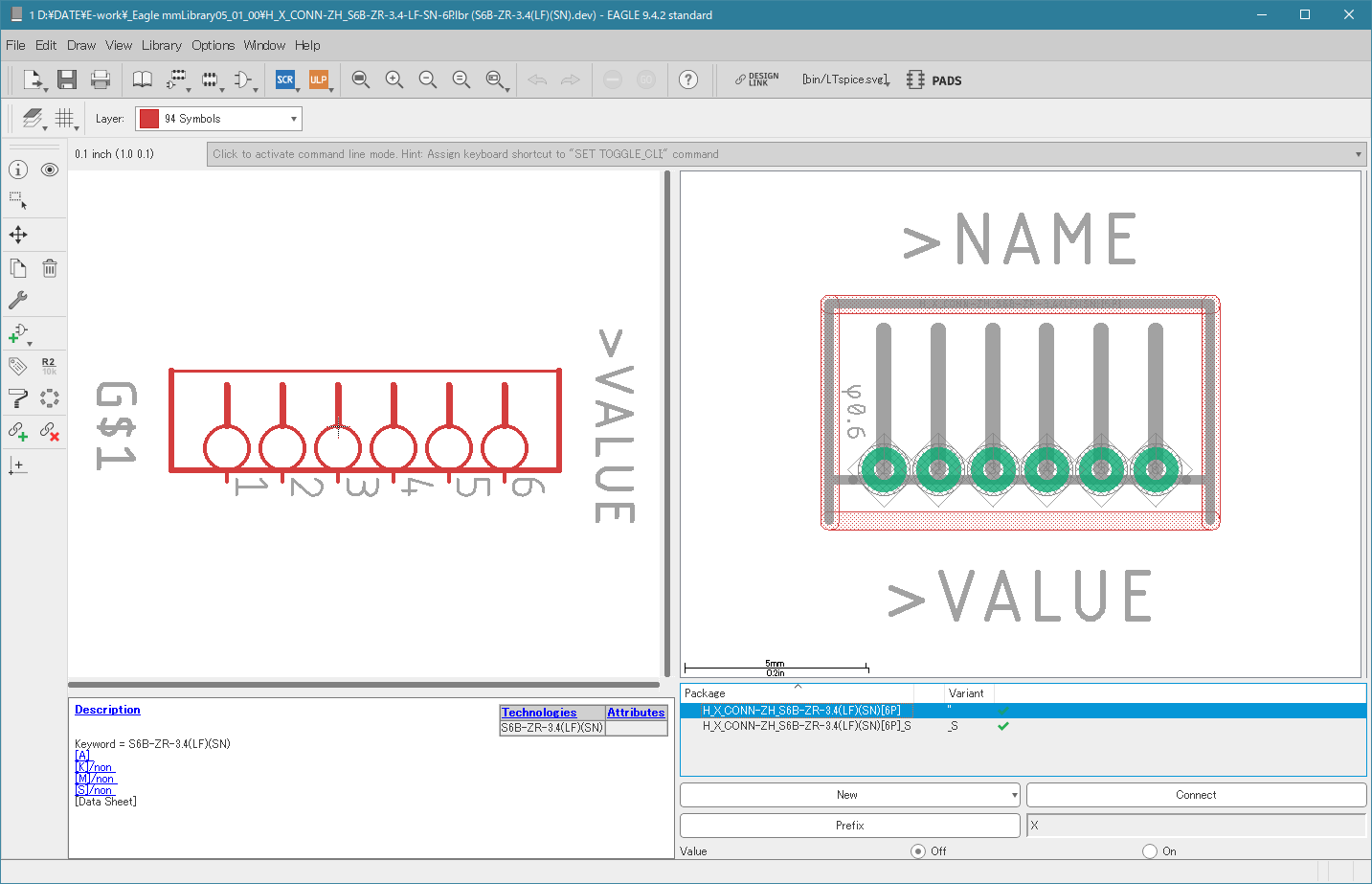Open the ULP icon
Screen dimensions: 1372x884
coord(319,79)
